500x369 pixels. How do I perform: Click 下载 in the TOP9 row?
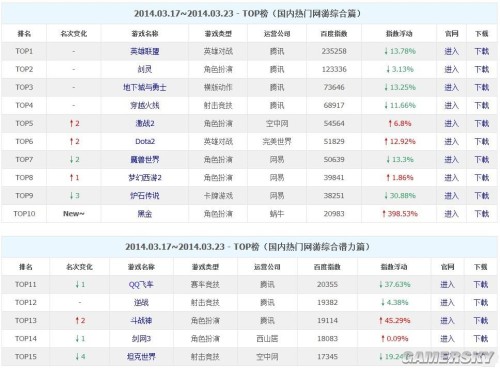[482, 196]
